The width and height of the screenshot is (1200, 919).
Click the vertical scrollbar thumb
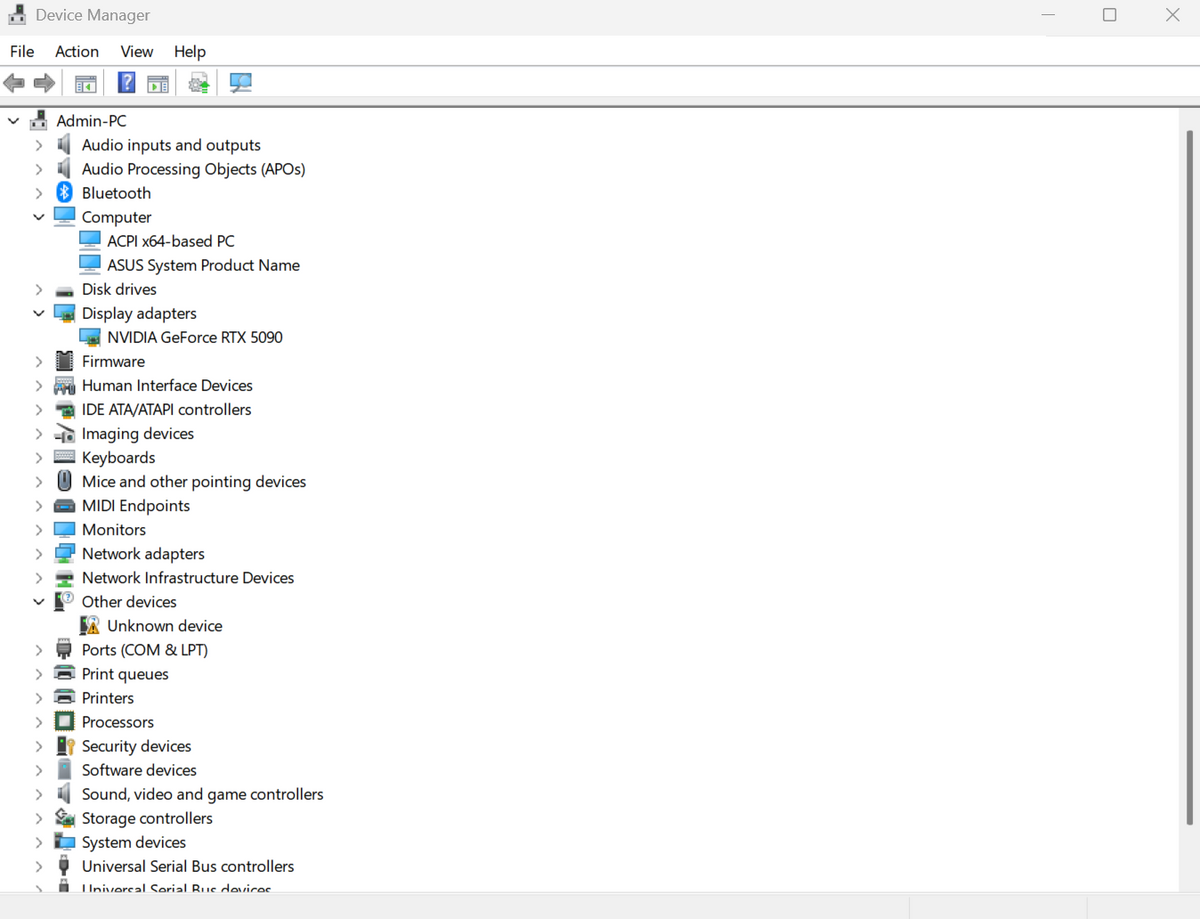click(1190, 478)
